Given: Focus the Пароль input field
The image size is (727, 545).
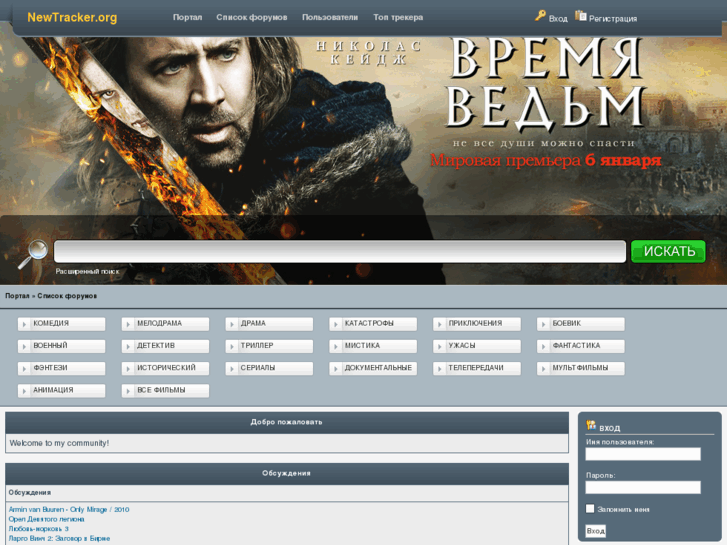Looking at the screenshot, I should pyautogui.click(x=643, y=487).
